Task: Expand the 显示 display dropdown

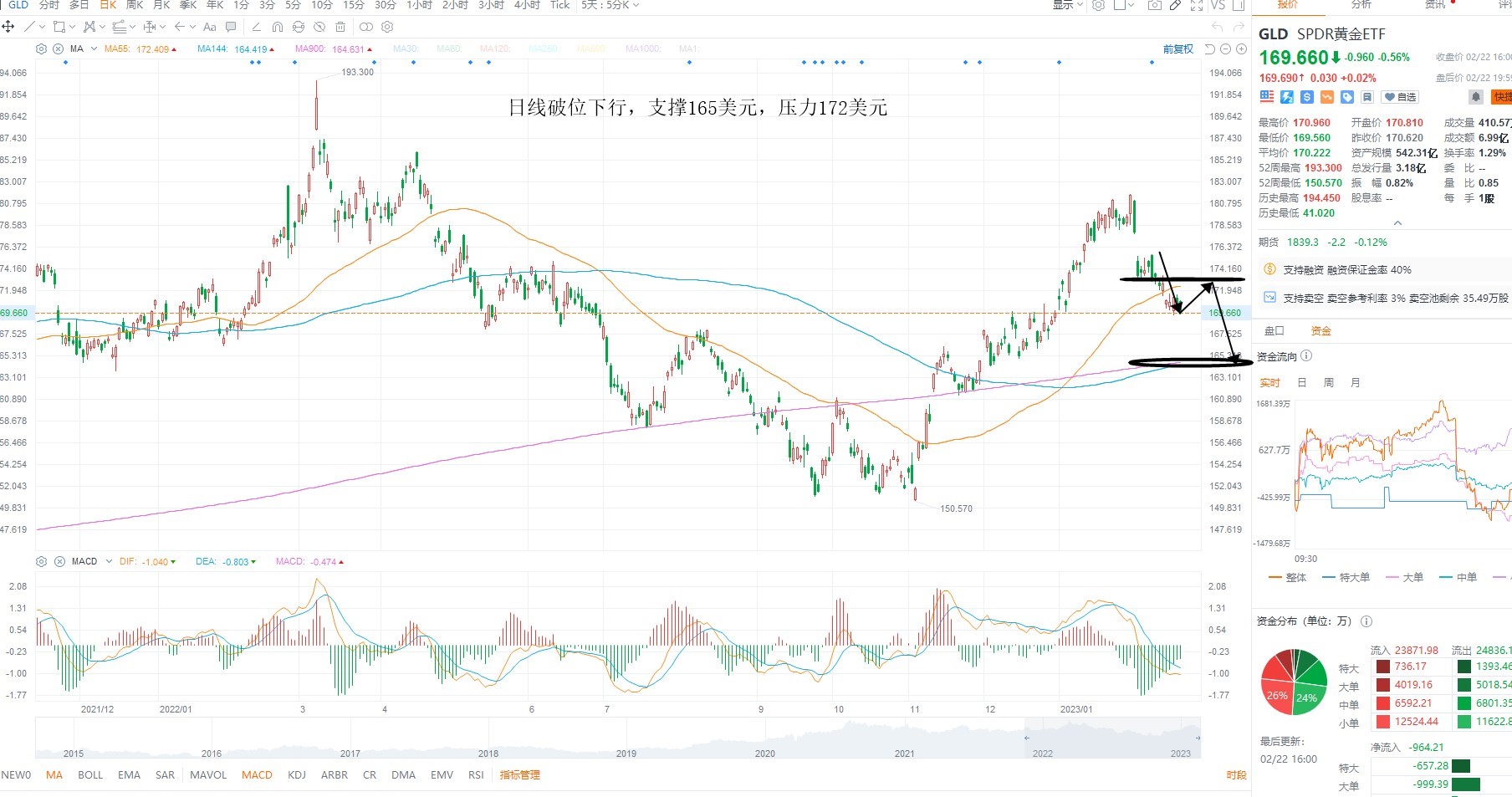Action: [x=1067, y=5]
